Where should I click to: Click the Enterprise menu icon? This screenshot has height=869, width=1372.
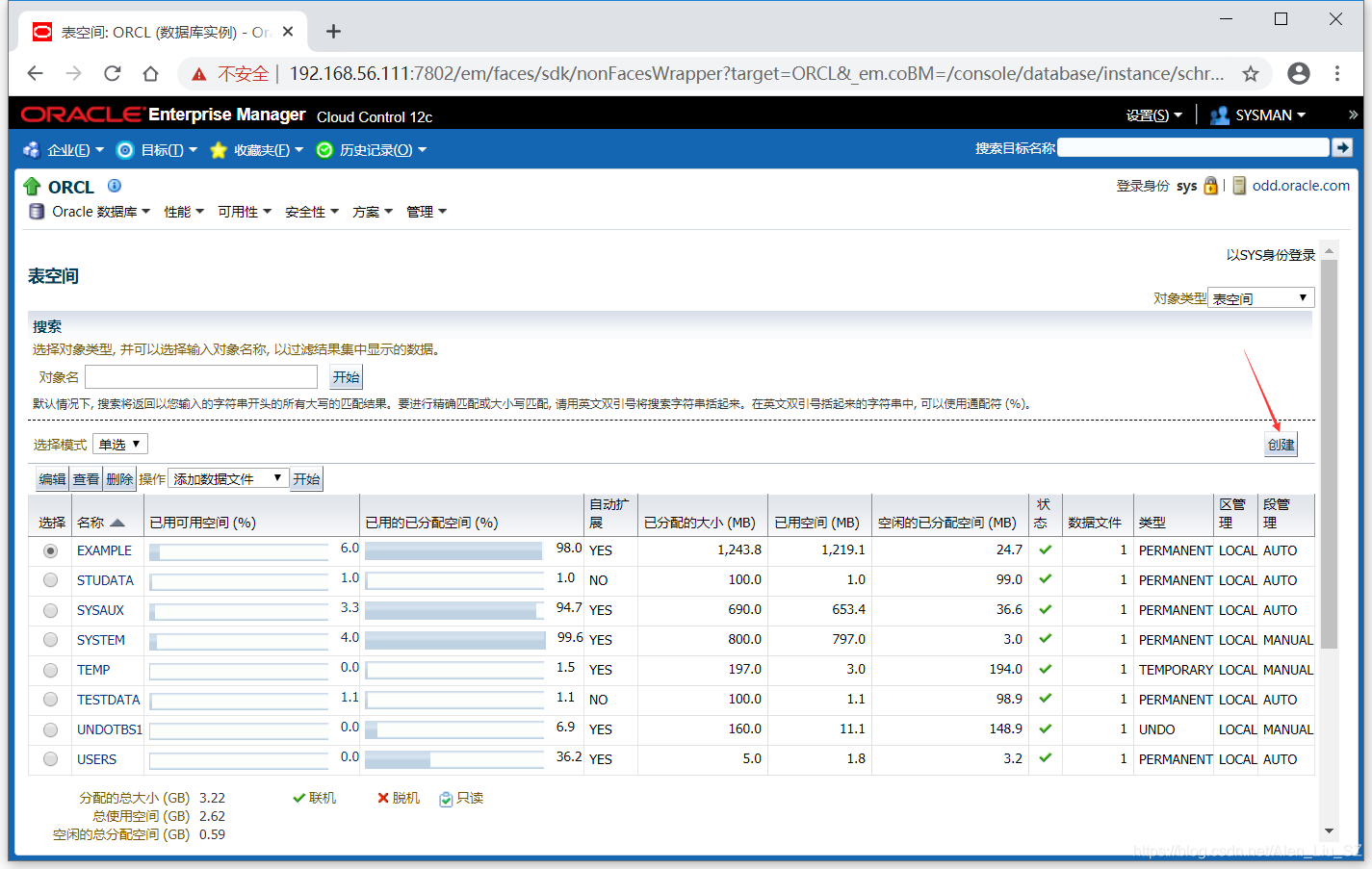pyautogui.click(x=32, y=150)
